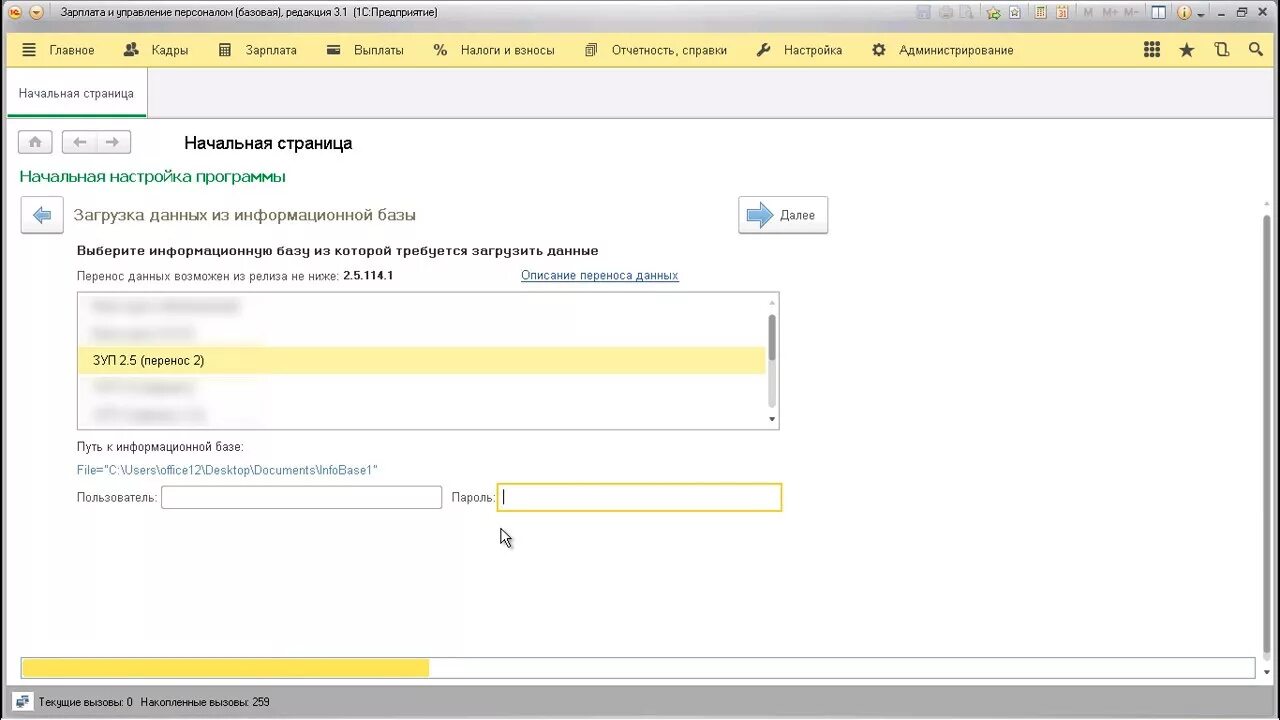The width and height of the screenshot is (1280, 720).
Task: Click the navigation back arrow button
Action: point(79,142)
